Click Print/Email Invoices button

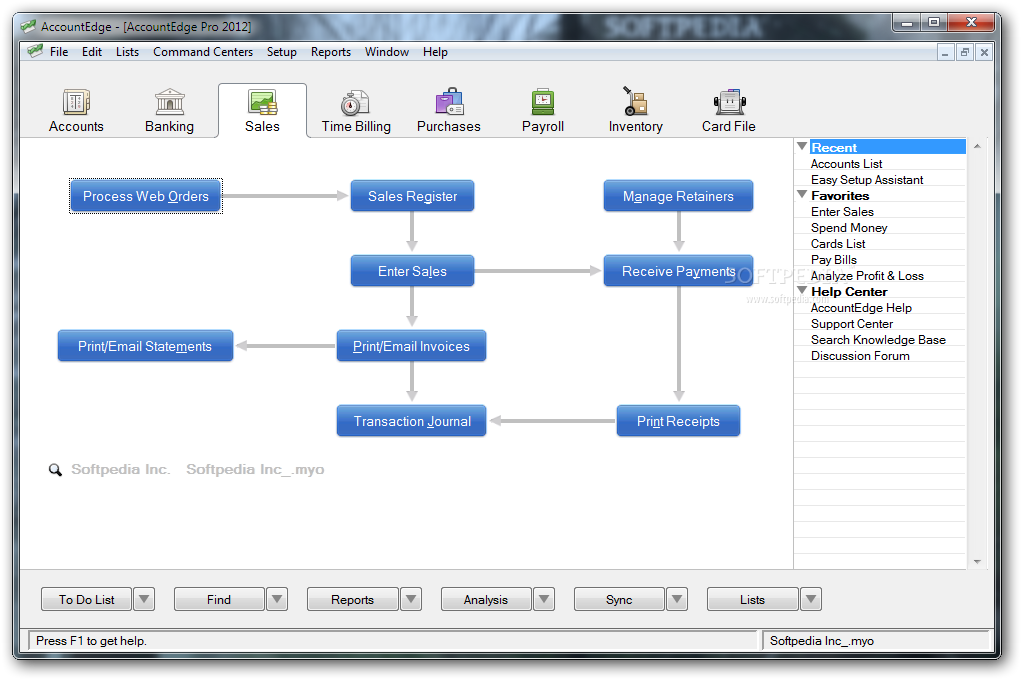[411, 346]
